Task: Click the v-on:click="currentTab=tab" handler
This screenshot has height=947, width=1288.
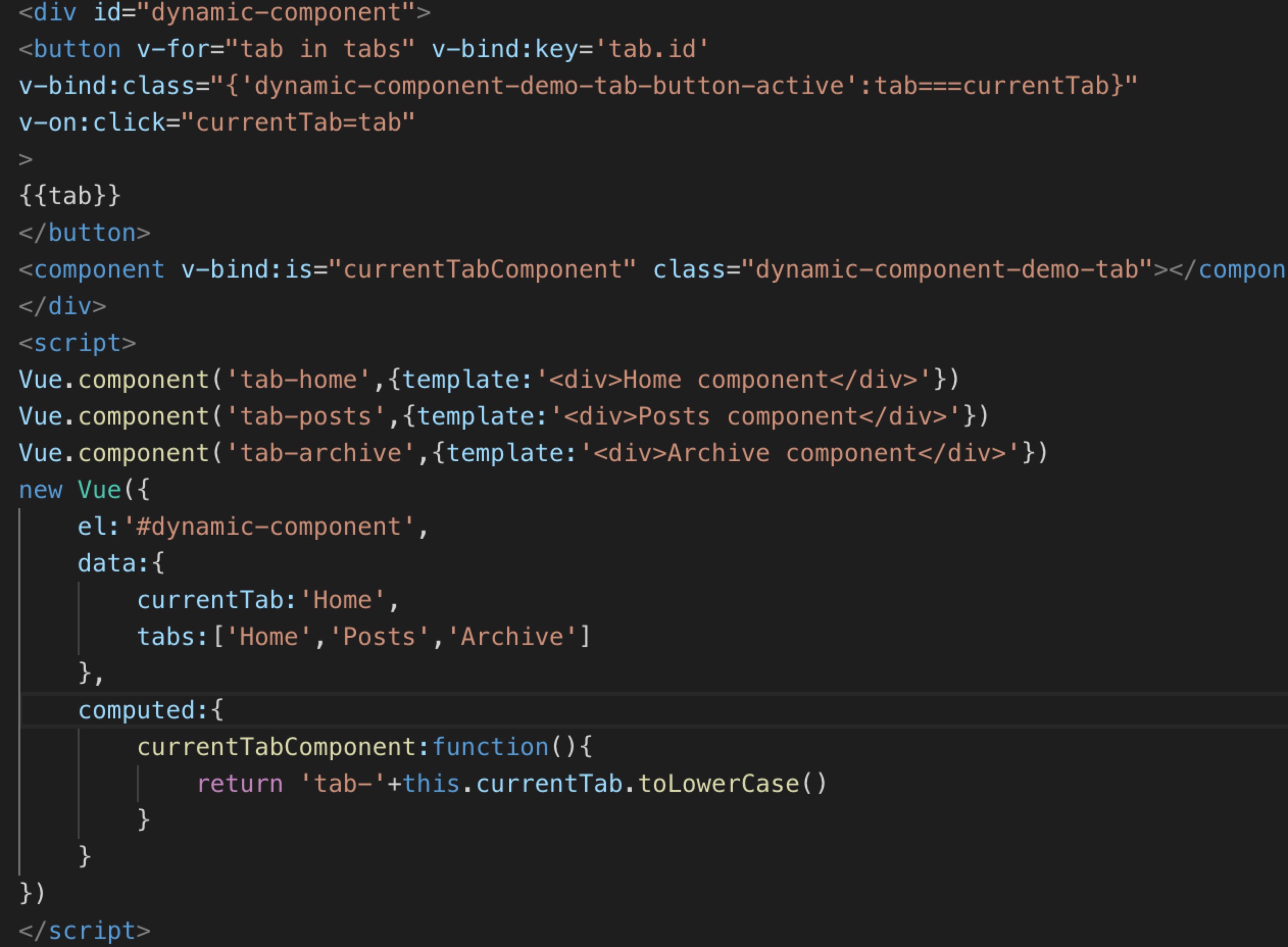Action: click(217, 122)
